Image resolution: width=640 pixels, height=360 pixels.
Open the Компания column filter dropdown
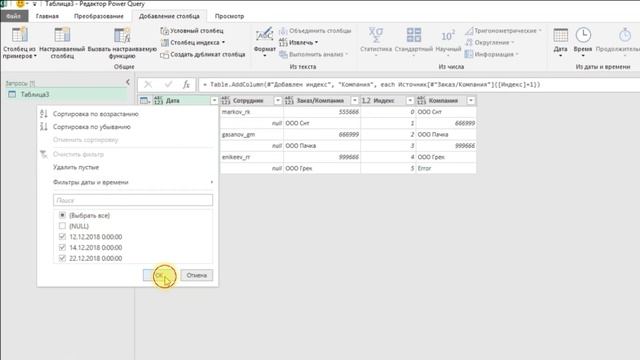coord(471,100)
